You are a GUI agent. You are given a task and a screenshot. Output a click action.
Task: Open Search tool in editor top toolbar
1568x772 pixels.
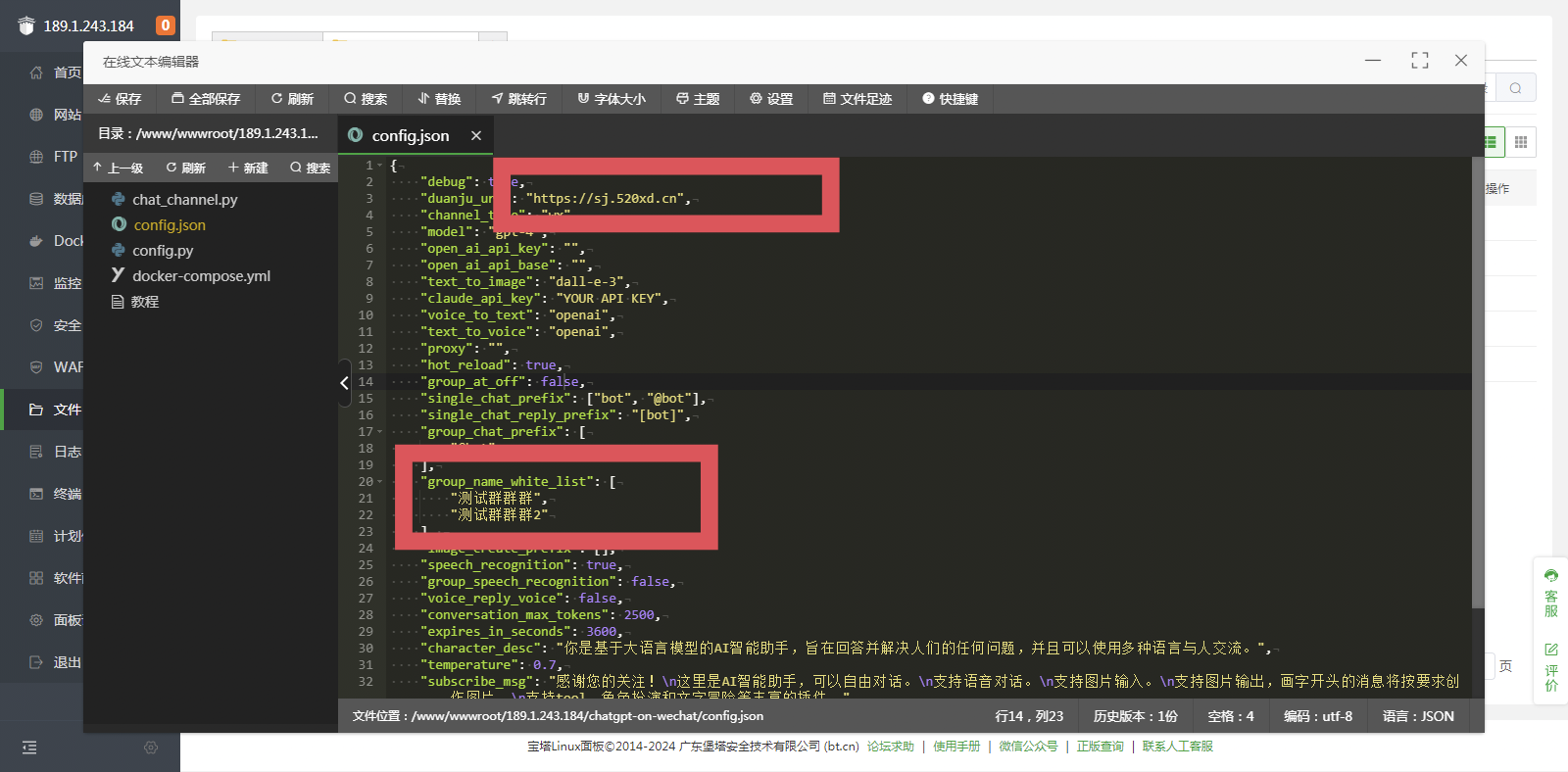coord(366,99)
